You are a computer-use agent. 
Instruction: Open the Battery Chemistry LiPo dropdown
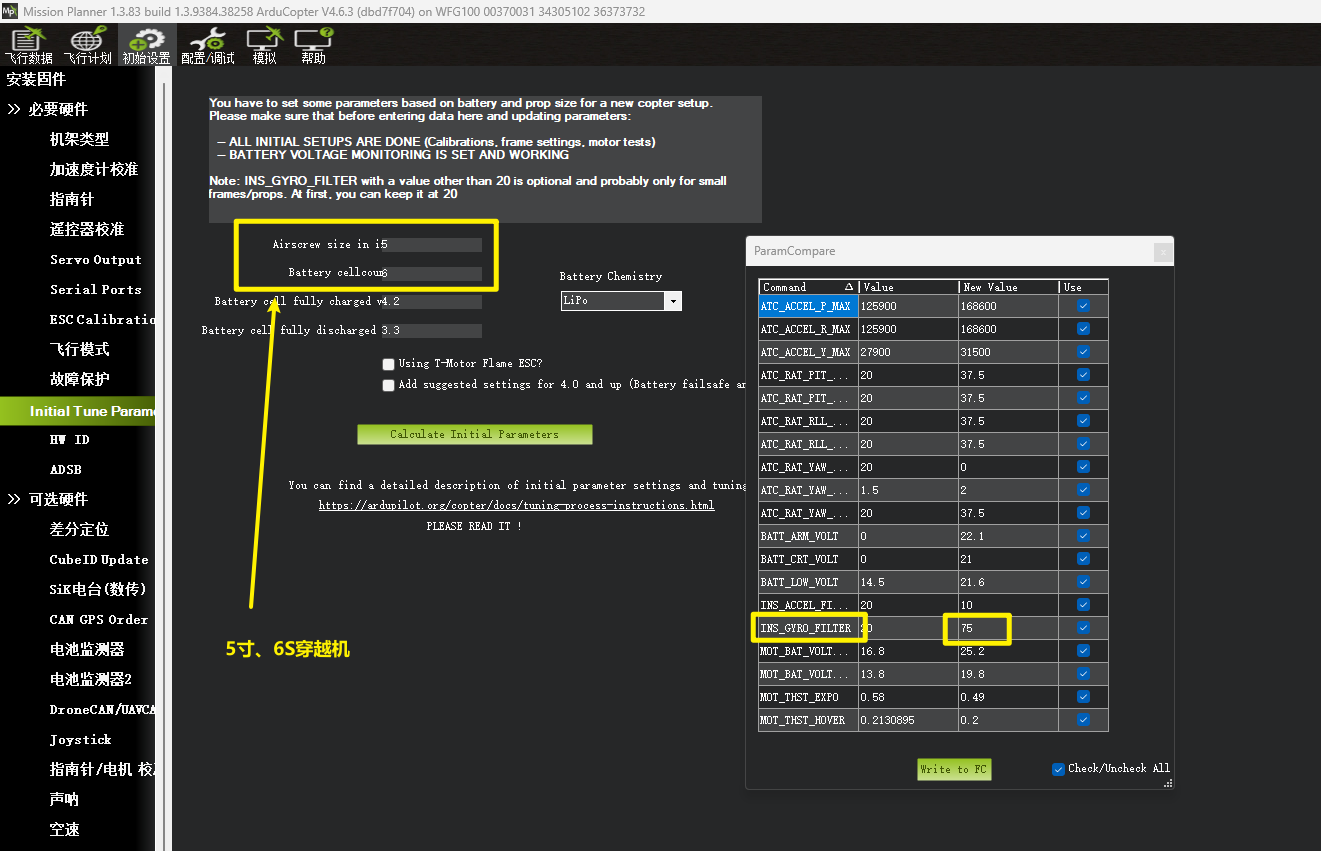pyautogui.click(x=673, y=301)
